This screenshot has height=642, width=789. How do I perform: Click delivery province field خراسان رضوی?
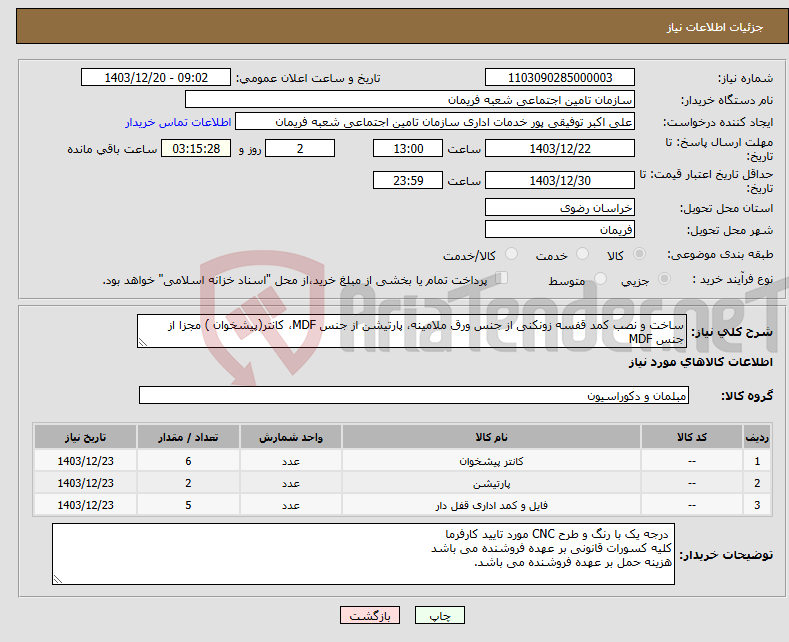coord(560,207)
